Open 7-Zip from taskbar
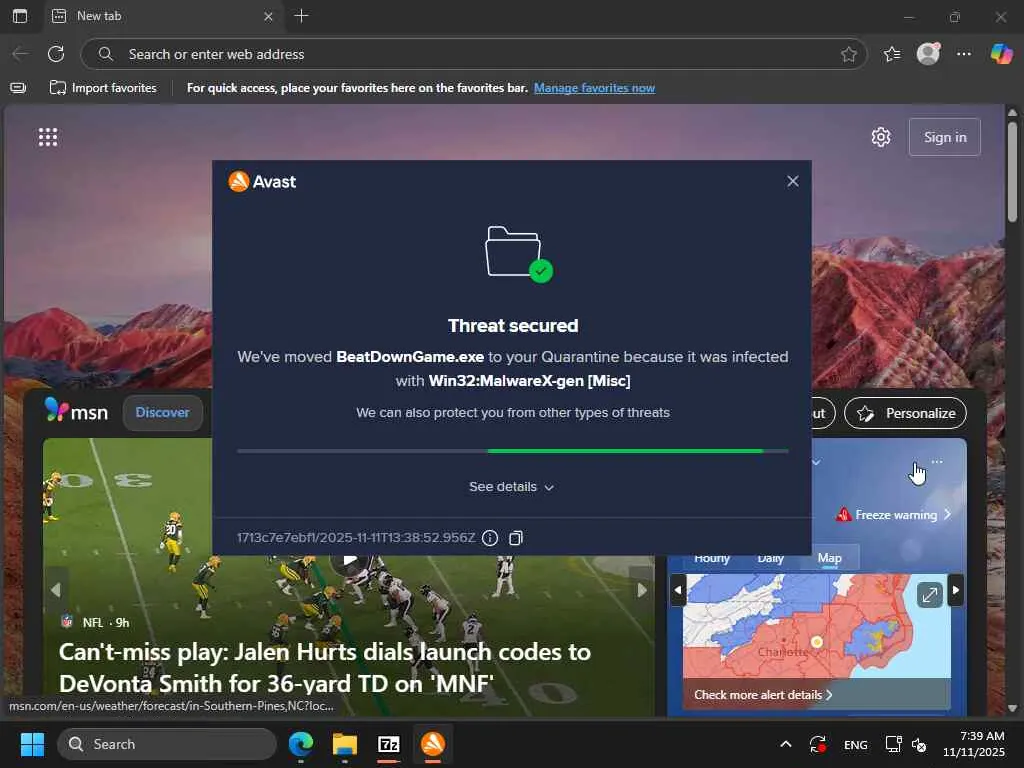 [x=389, y=744]
